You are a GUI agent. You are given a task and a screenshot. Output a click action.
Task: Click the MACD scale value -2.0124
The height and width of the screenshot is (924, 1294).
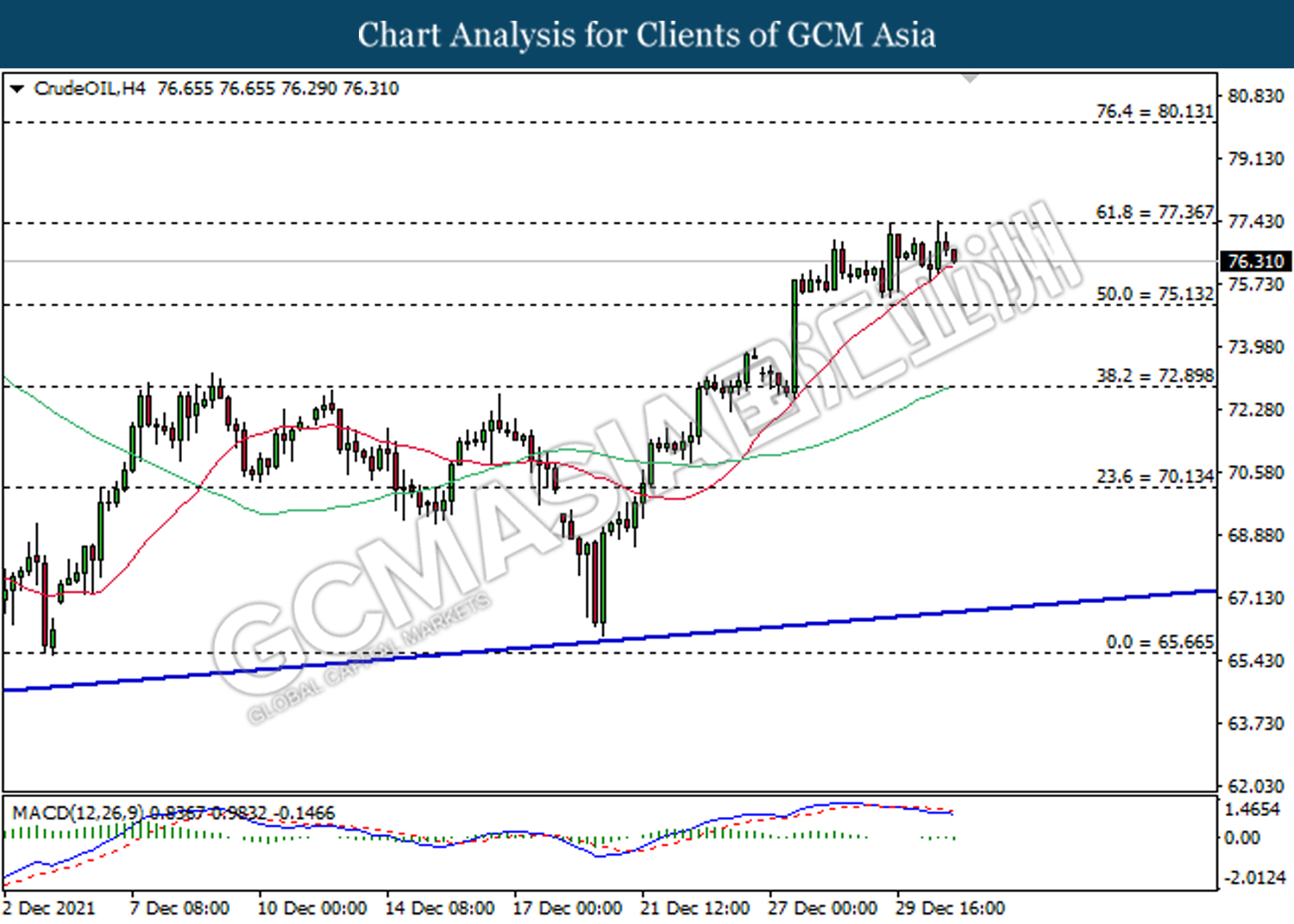(1255, 877)
